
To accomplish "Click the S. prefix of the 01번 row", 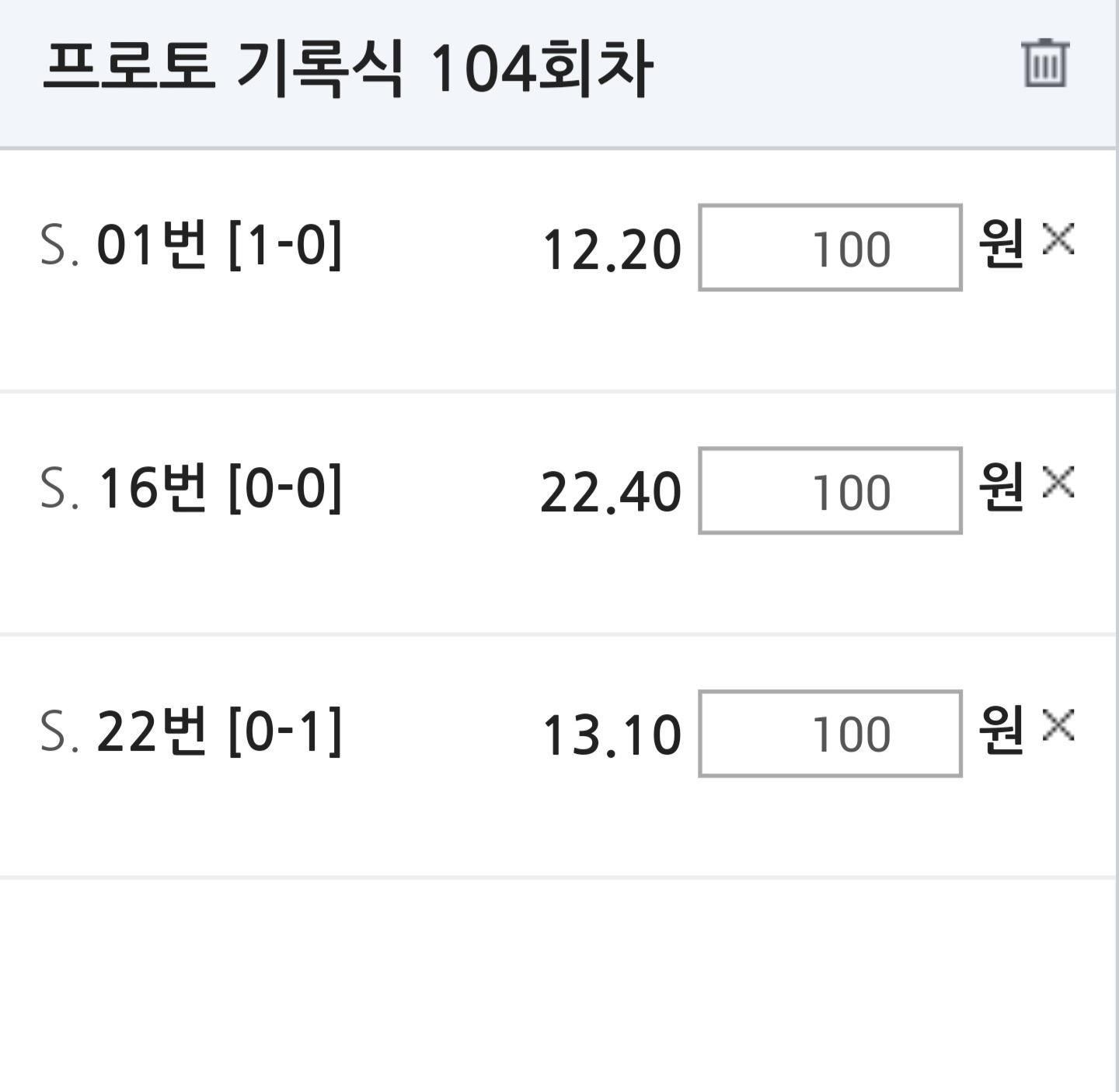I will click(x=60, y=246).
